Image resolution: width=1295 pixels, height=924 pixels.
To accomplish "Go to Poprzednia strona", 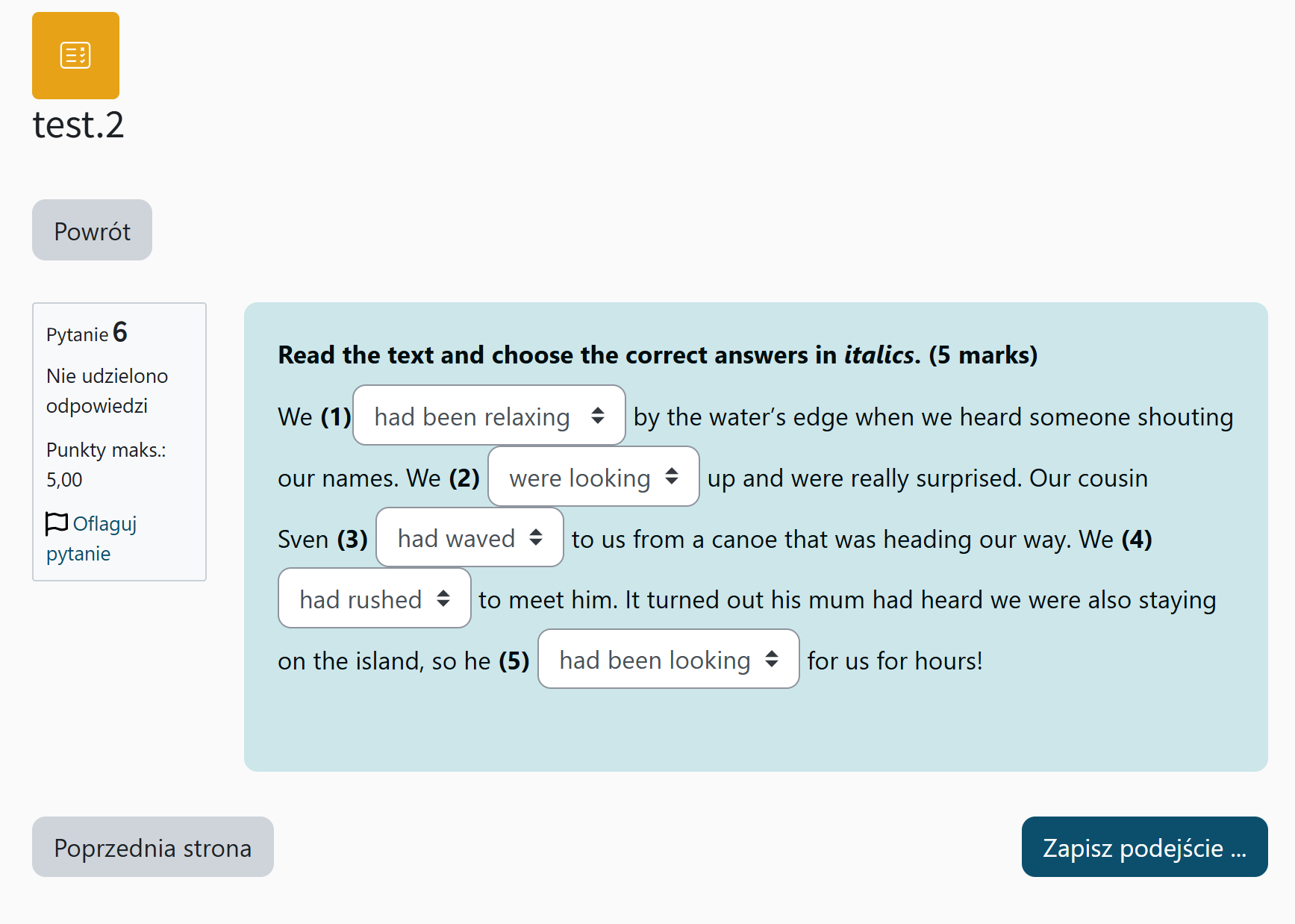I will click(152, 847).
